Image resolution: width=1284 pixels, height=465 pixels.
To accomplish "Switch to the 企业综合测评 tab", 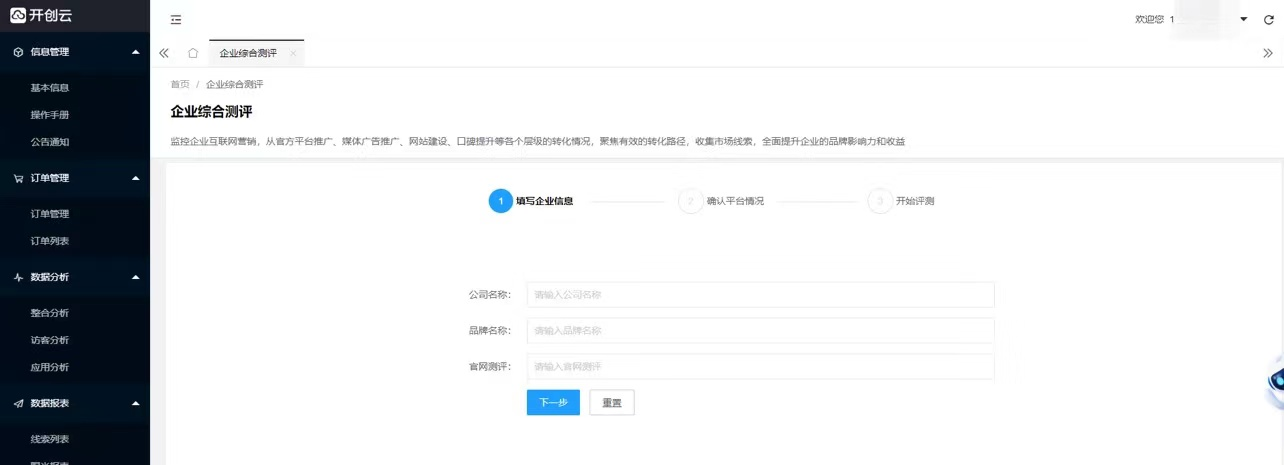I will [248, 53].
